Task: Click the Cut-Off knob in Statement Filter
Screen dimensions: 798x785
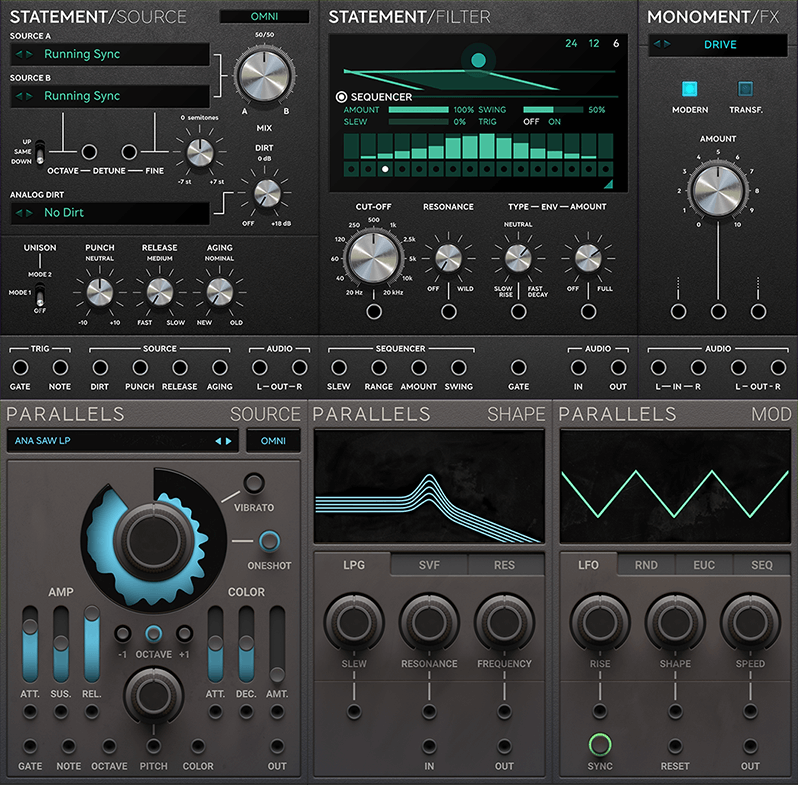Action: 375,258
